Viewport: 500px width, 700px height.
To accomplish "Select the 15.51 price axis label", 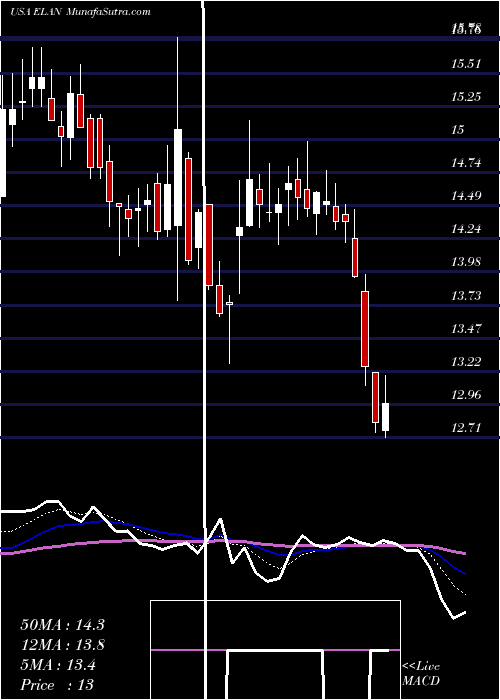I will (x=466, y=64).
